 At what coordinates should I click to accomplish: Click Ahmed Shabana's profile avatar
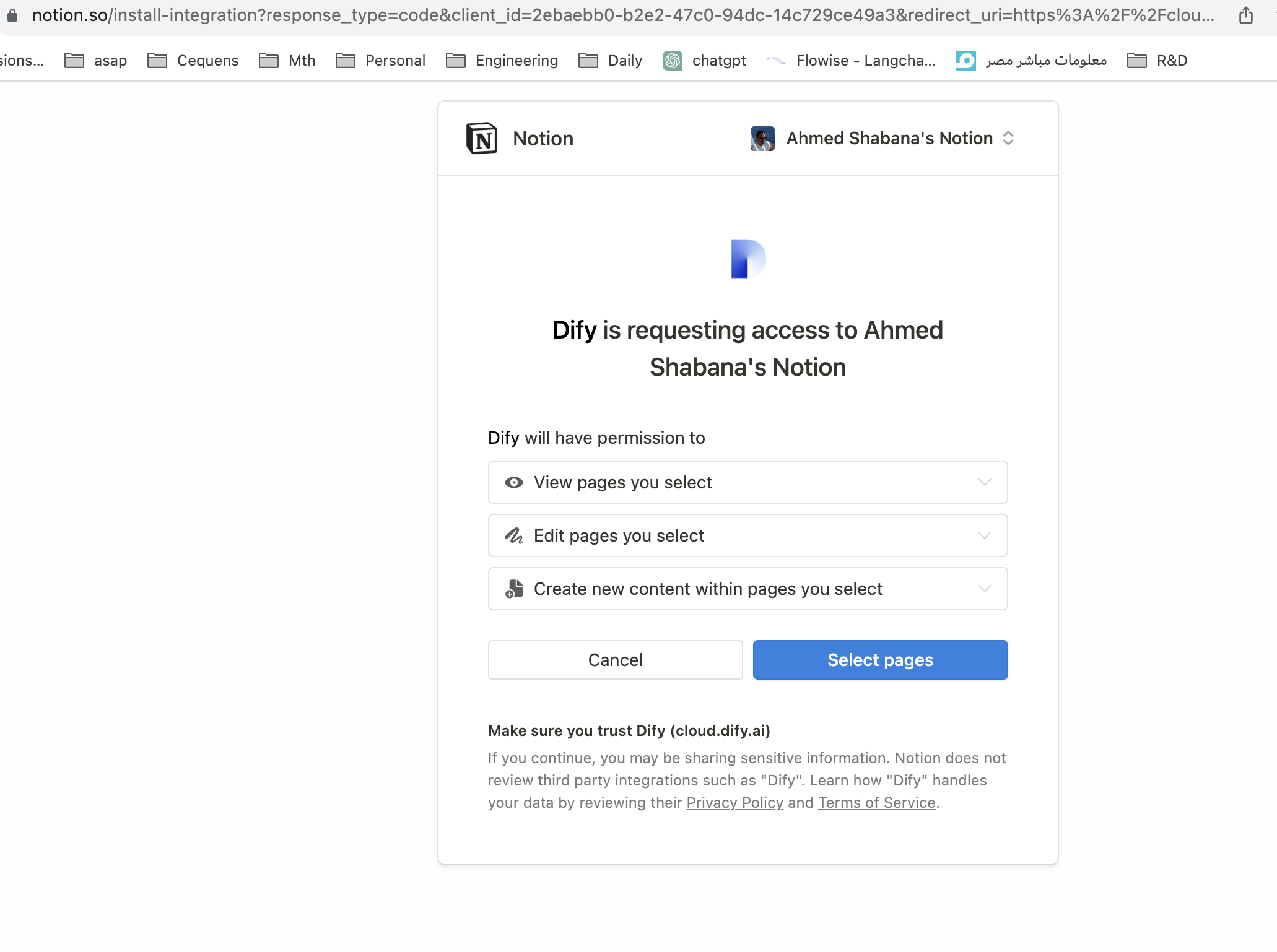pyautogui.click(x=762, y=139)
